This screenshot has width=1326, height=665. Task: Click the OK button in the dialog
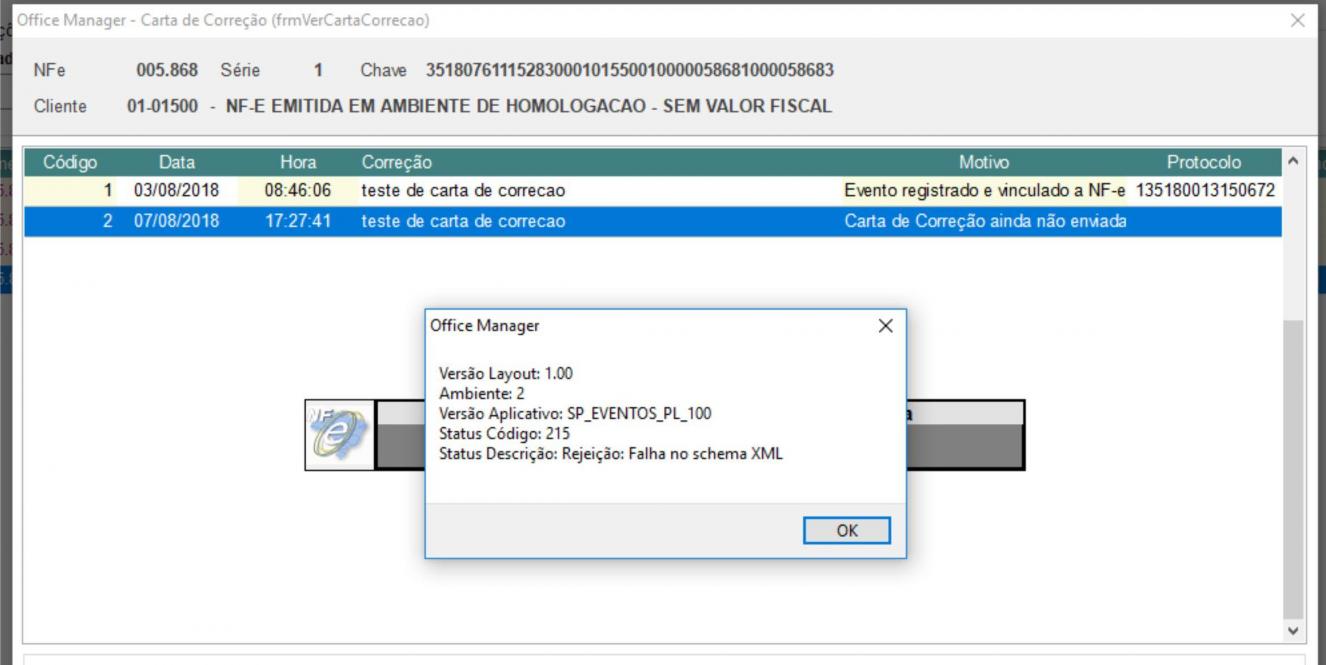pyautogui.click(x=847, y=531)
